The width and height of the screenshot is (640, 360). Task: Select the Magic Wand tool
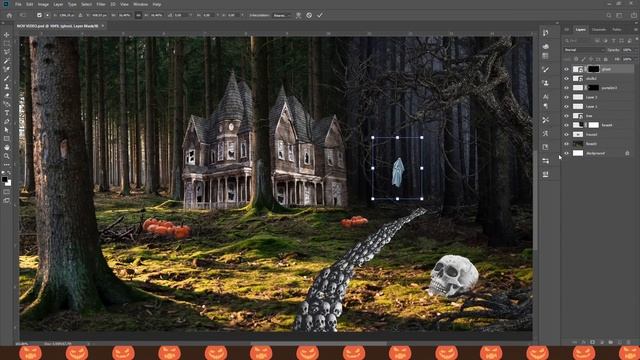coord(7,61)
